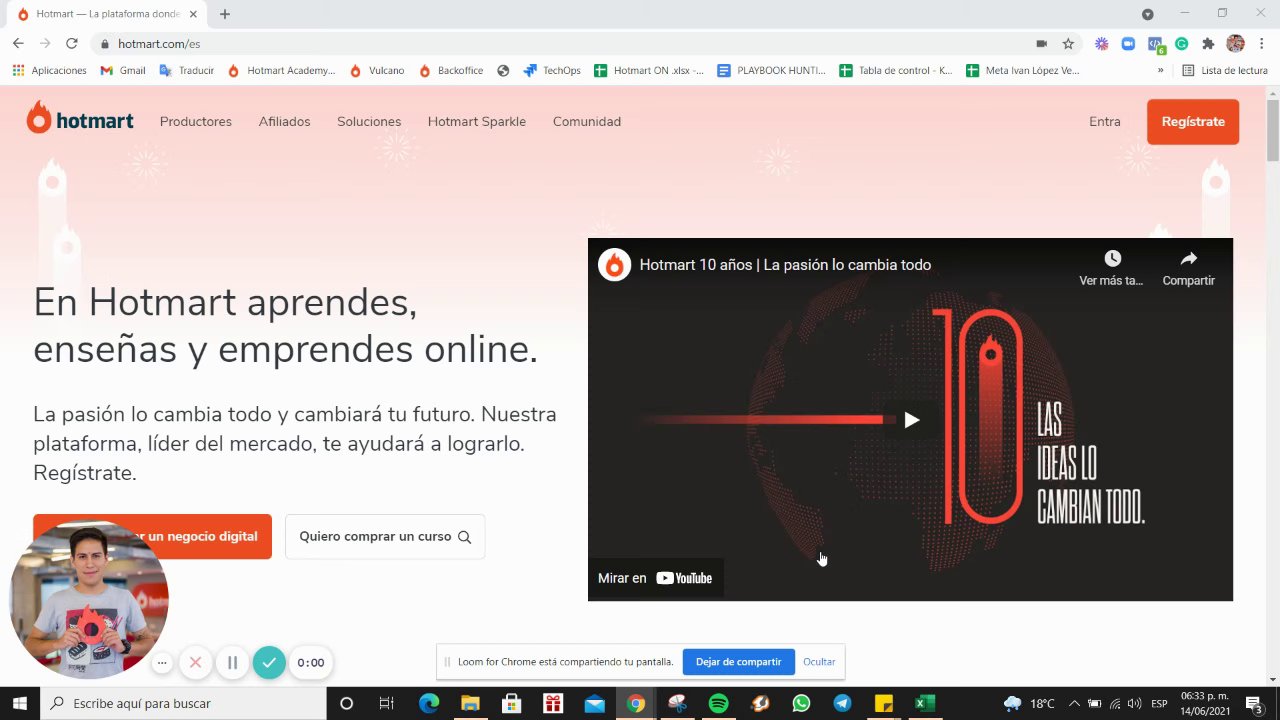The width and height of the screenshot is (1280, 720).
Task: Click the camera icon in the address bar
Action: pos(1041,44)
